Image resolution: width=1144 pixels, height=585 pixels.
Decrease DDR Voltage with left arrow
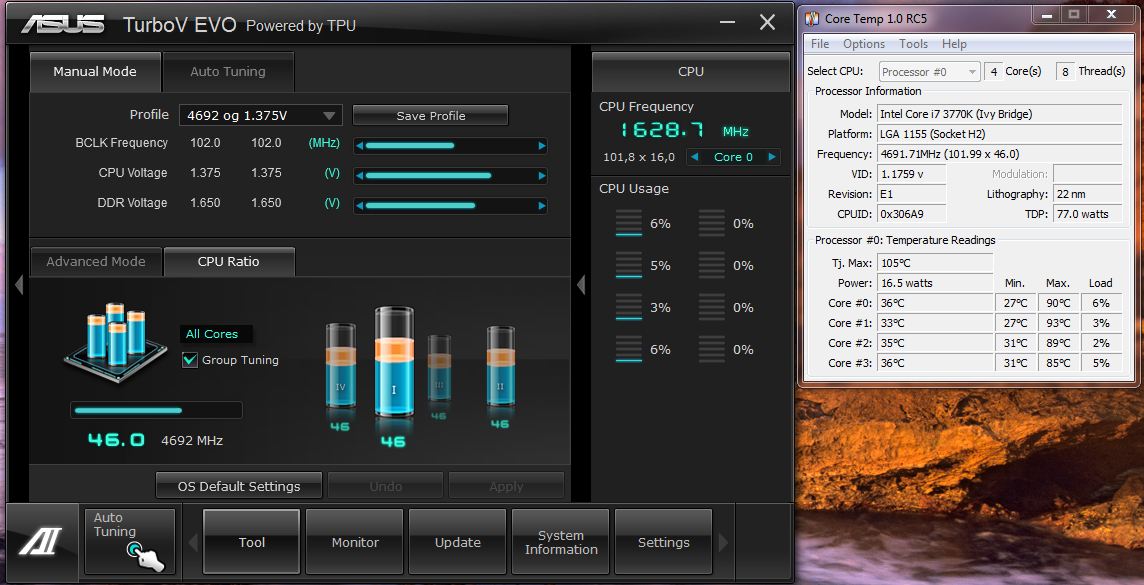point(359,206)
